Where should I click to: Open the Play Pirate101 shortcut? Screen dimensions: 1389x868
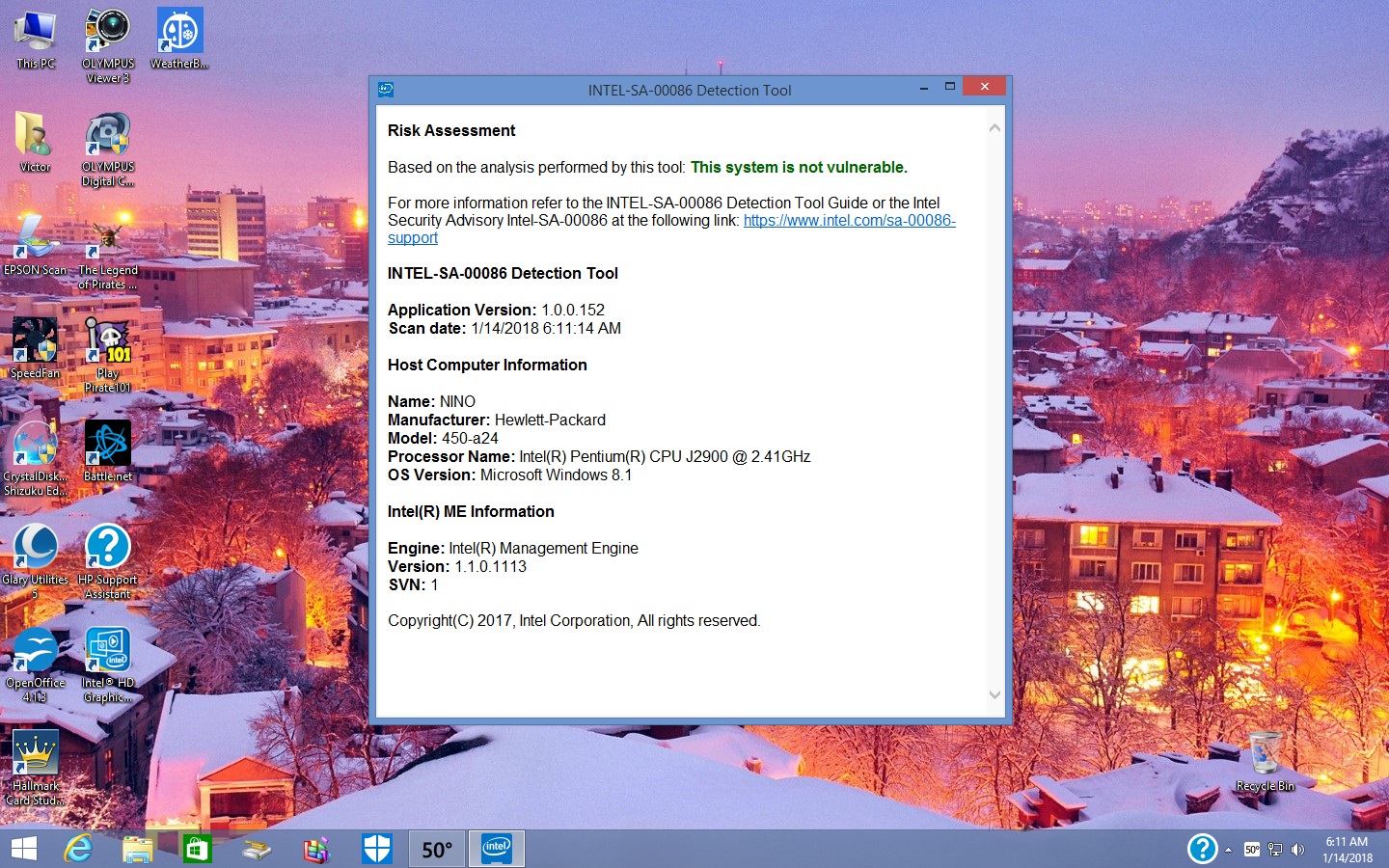[107, 342]
